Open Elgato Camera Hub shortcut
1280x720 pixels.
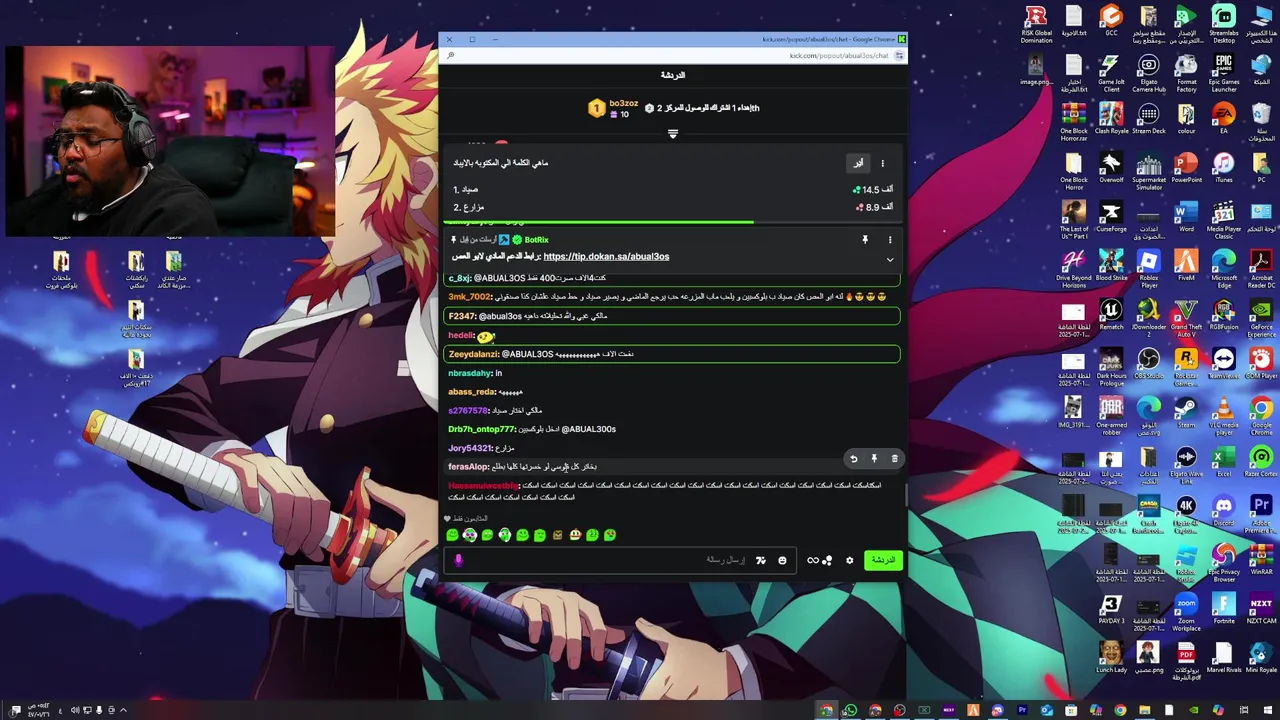[x=1148, y=73]
